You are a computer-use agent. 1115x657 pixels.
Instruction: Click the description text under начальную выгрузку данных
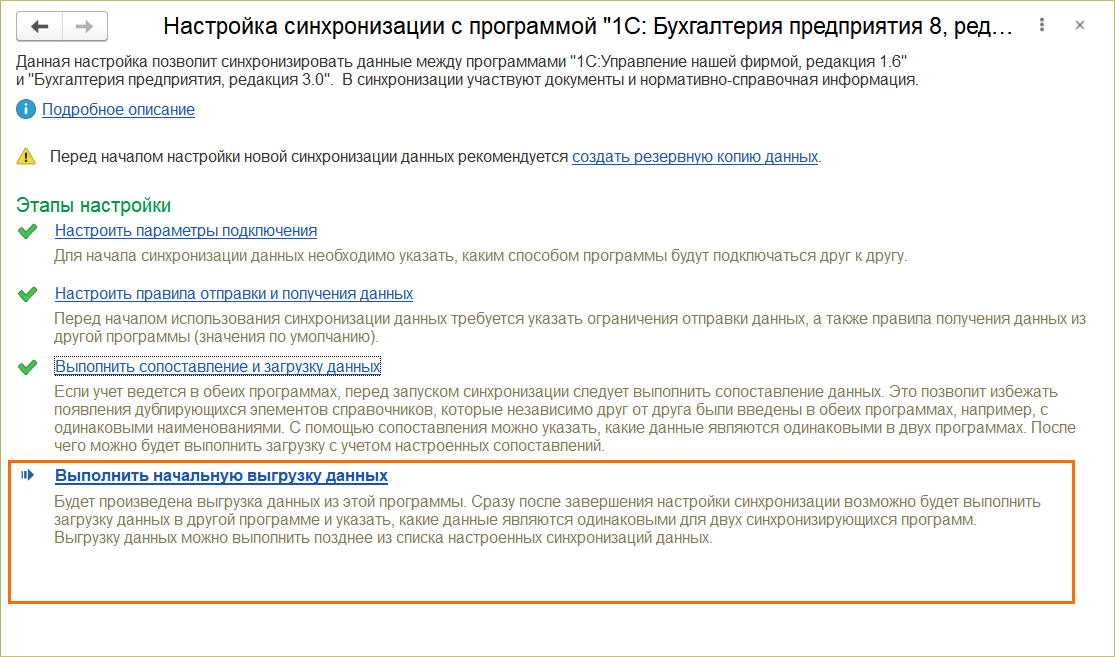click(547, 520)
